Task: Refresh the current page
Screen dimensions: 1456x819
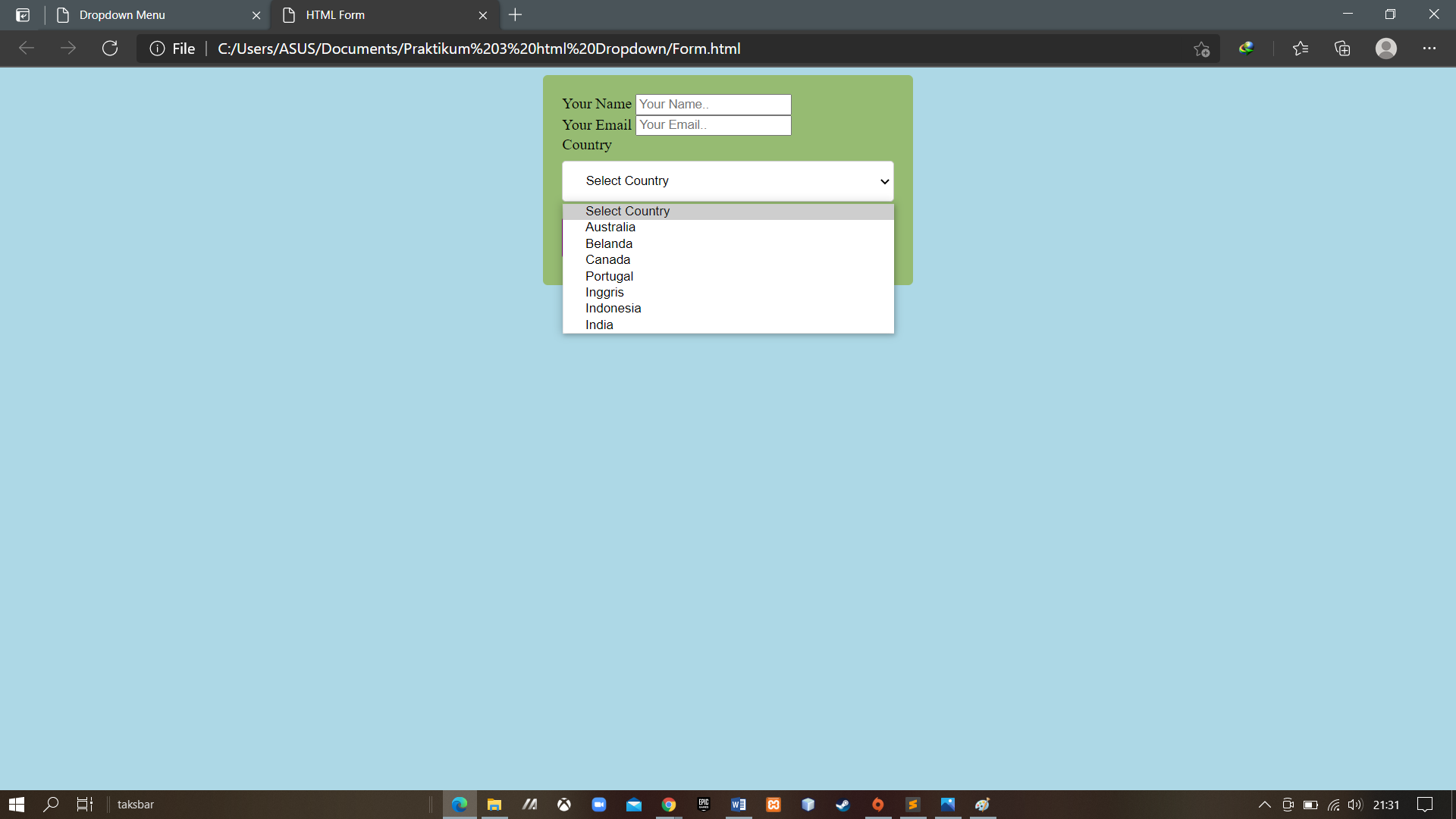Action: coord(109,48)
